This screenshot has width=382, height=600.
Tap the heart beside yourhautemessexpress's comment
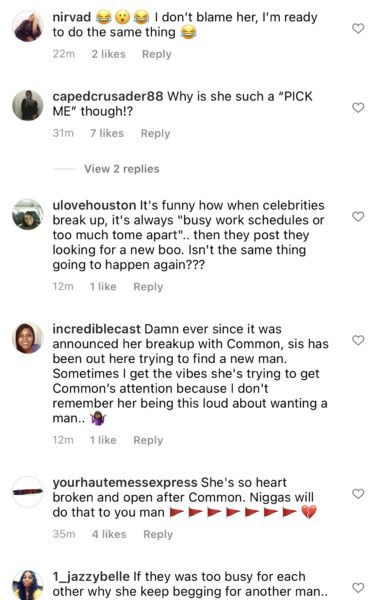click(358, 494)
